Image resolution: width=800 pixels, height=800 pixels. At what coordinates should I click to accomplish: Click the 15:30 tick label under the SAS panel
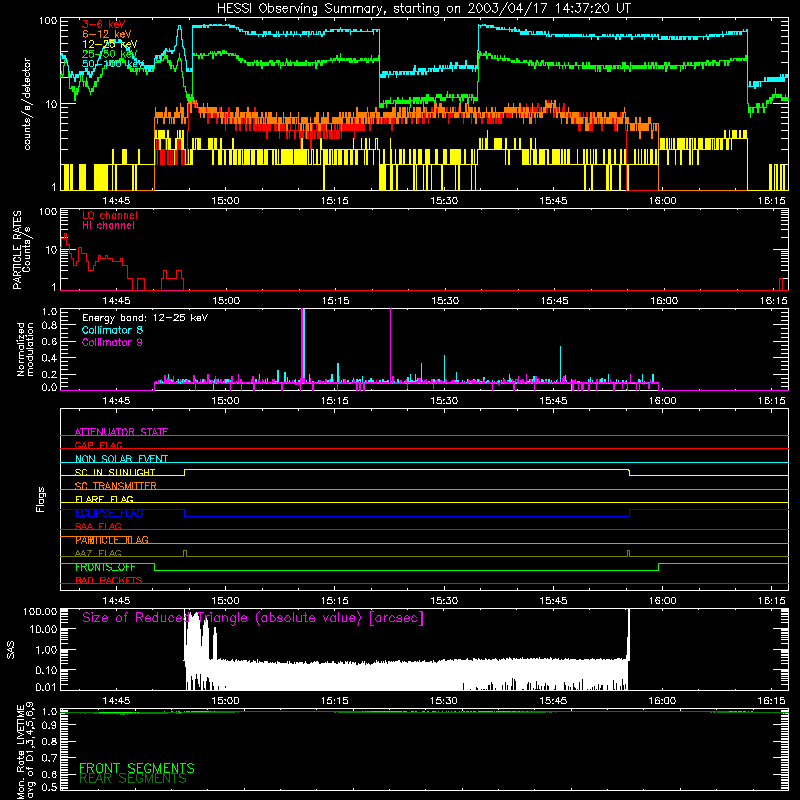pyautogui.click(x=444, y=701)
